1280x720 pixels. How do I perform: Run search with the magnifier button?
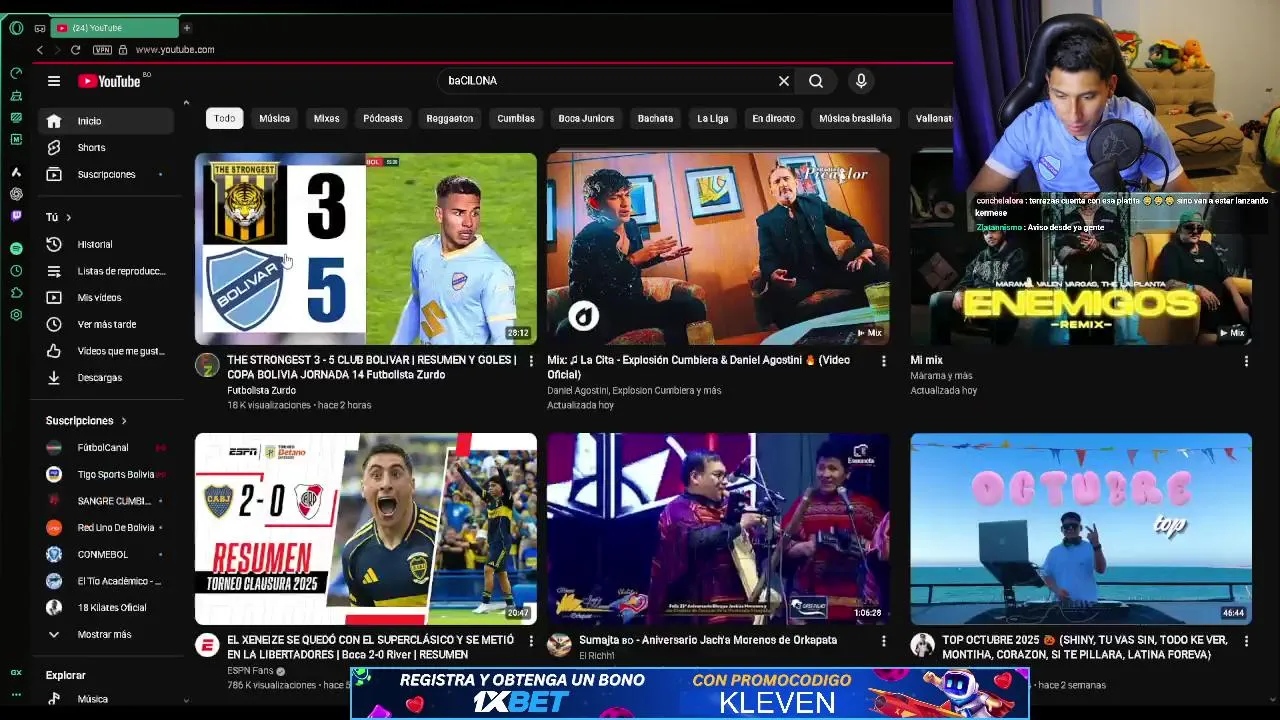click(x=816, y=81)
